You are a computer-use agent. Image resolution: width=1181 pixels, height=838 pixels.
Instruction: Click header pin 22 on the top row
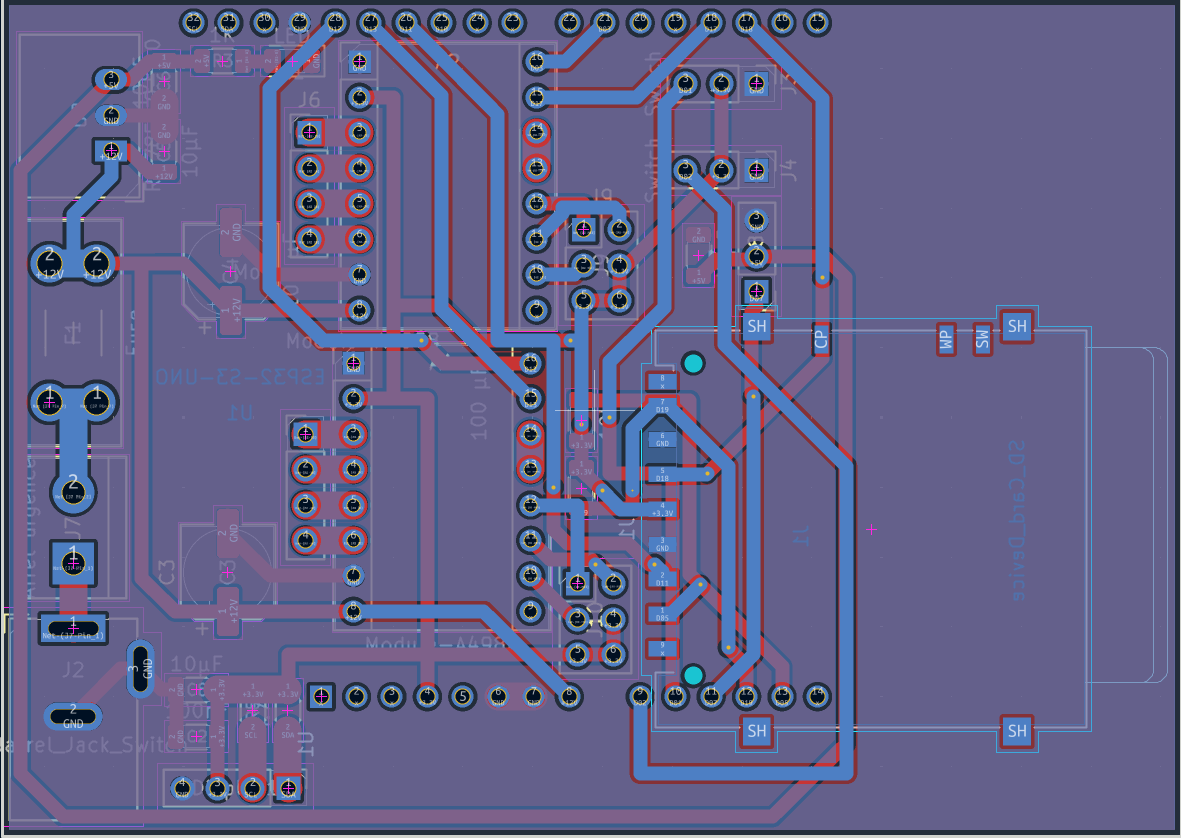(569, 22)
